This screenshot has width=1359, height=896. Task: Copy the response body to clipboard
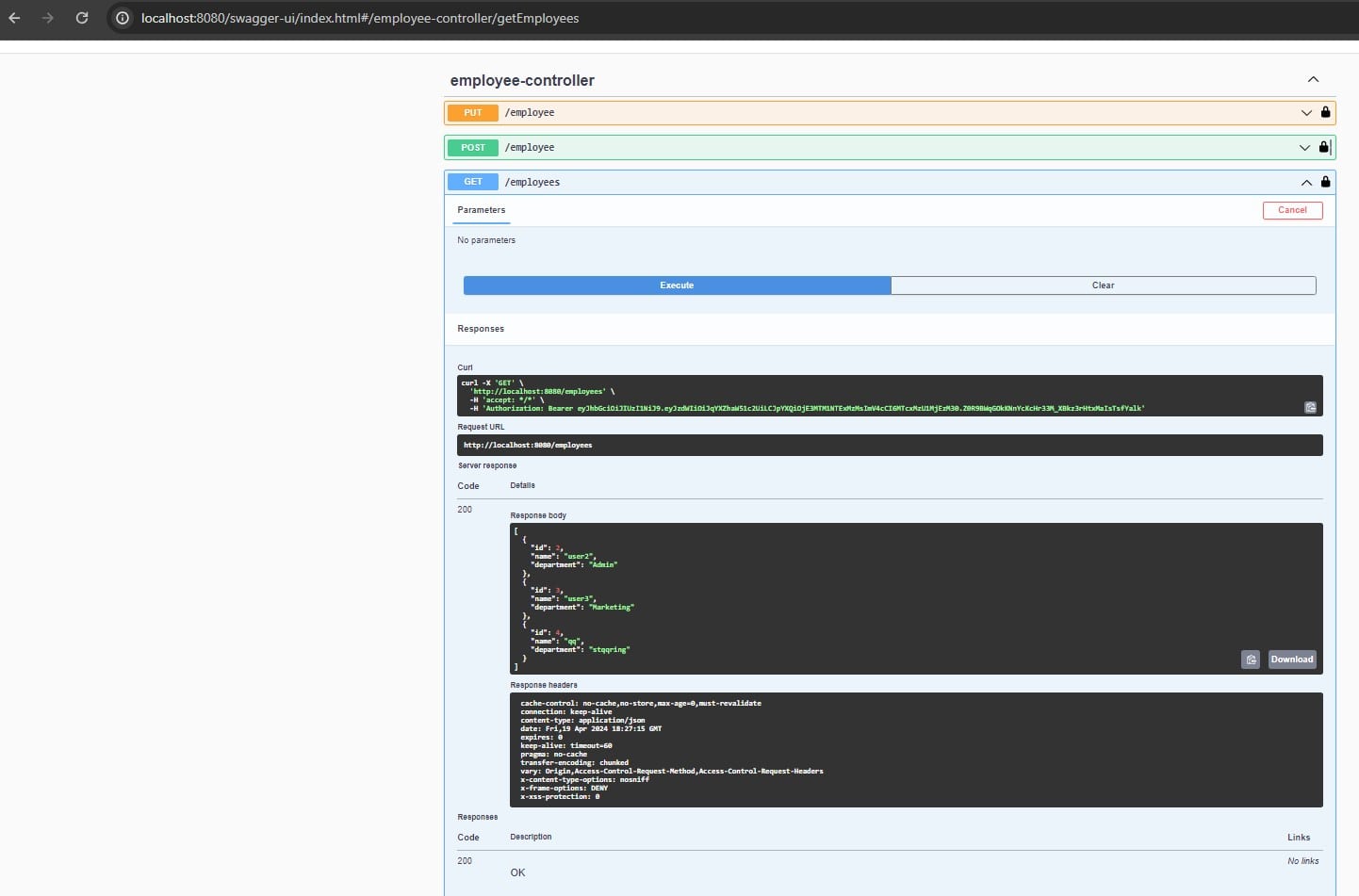pos(1251,660)
